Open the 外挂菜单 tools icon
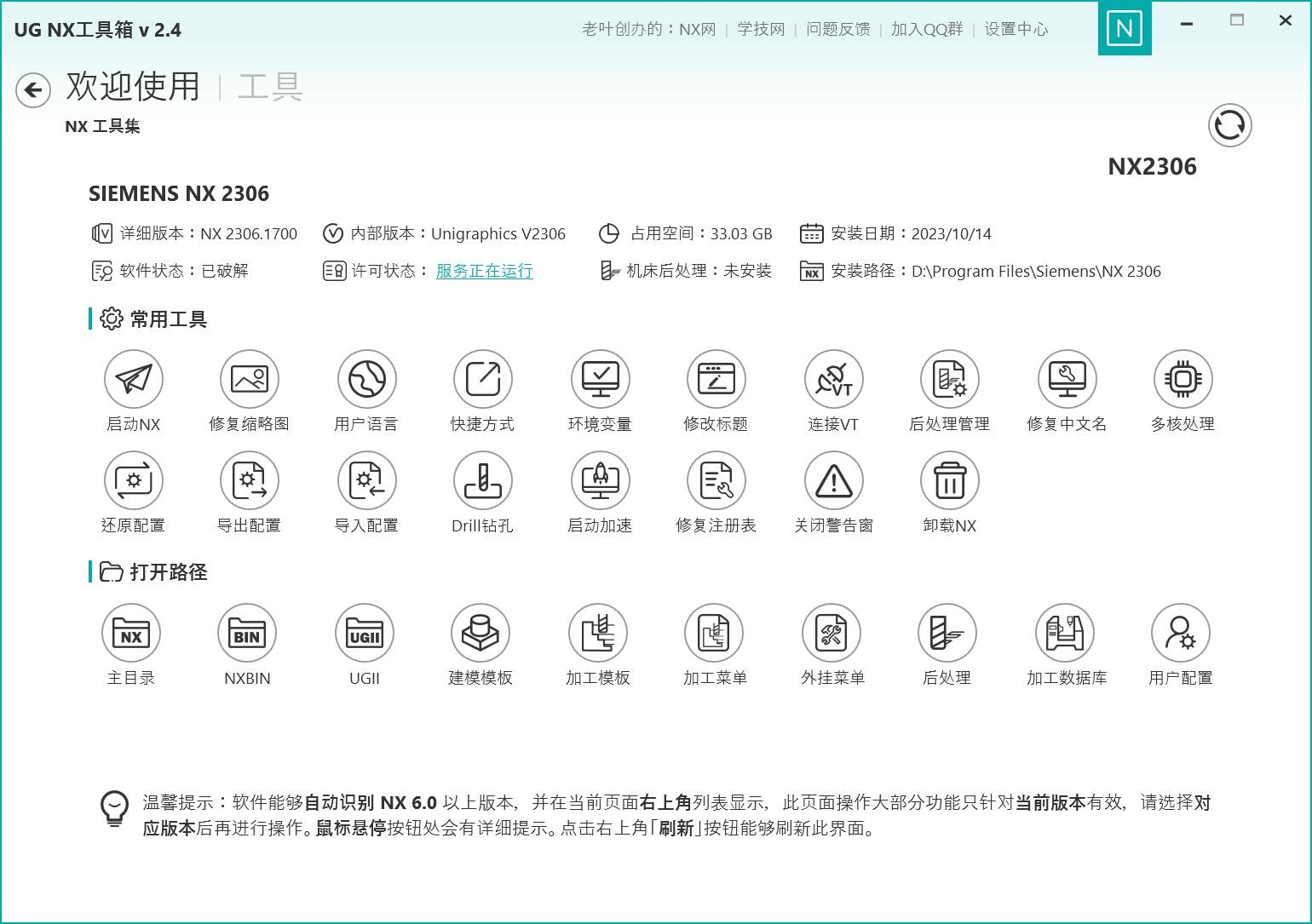The width and height of the screenshot is (1312, 924). [832, 633]
